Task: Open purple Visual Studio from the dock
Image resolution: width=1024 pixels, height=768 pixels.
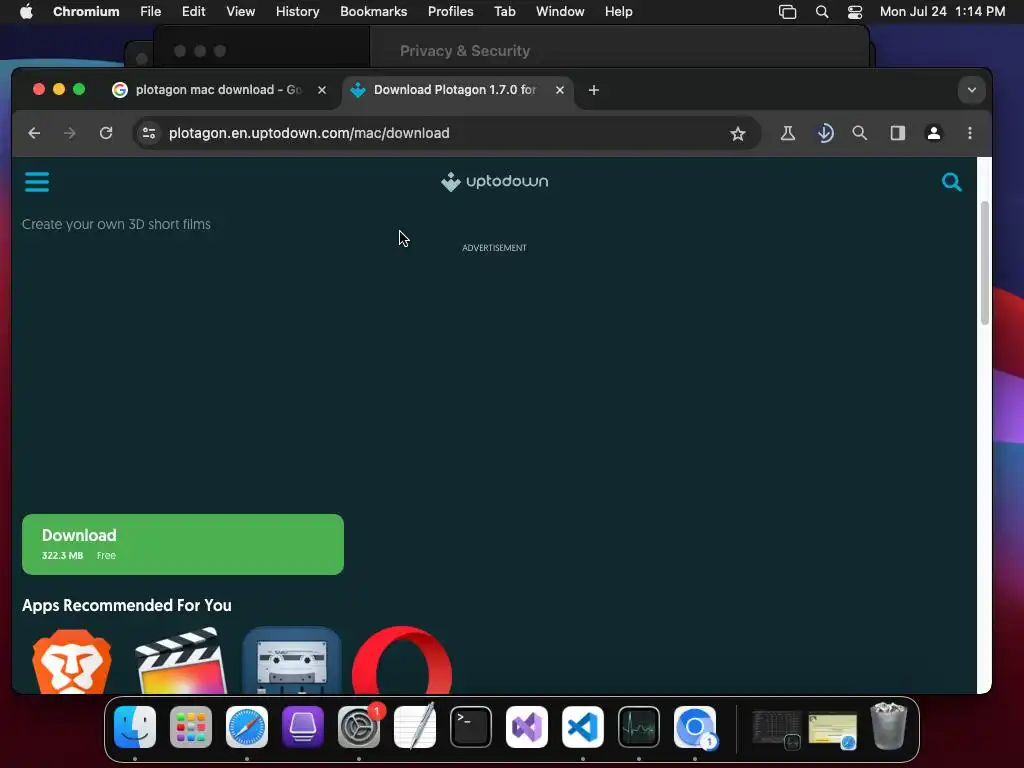Action: click(x=526, y=727)
